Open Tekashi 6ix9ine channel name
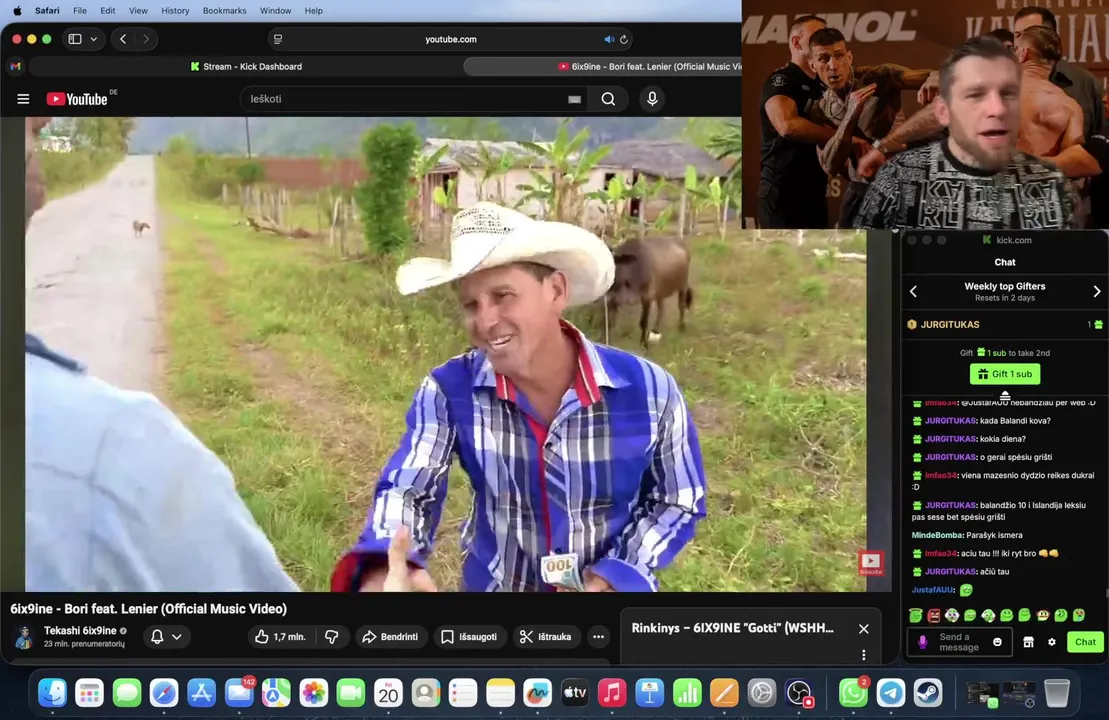Image resolution: width=1109 pixels, height=720 pixels. [80, 630]
